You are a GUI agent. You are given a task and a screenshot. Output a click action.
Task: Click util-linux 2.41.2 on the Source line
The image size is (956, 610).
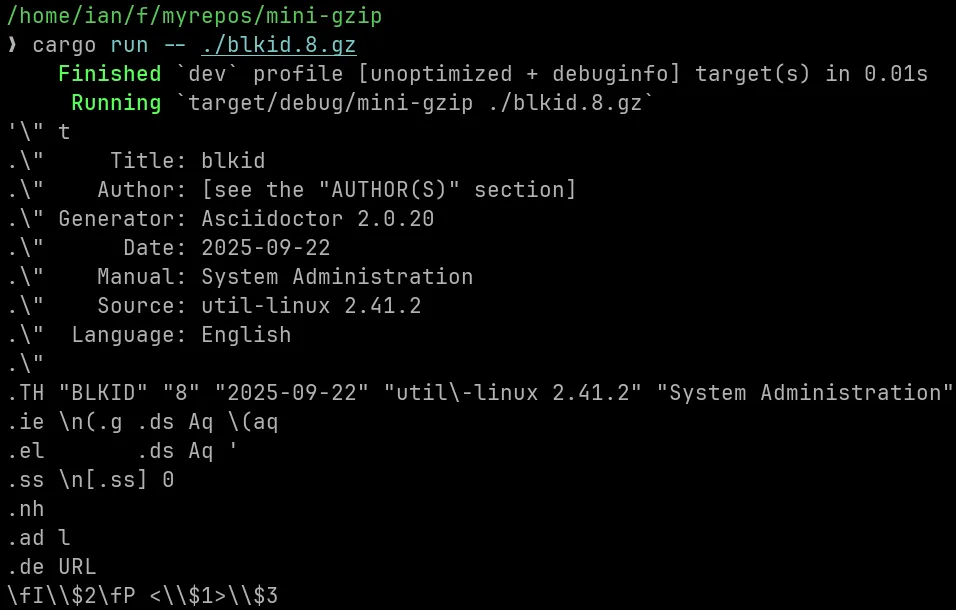click(311, 306)
